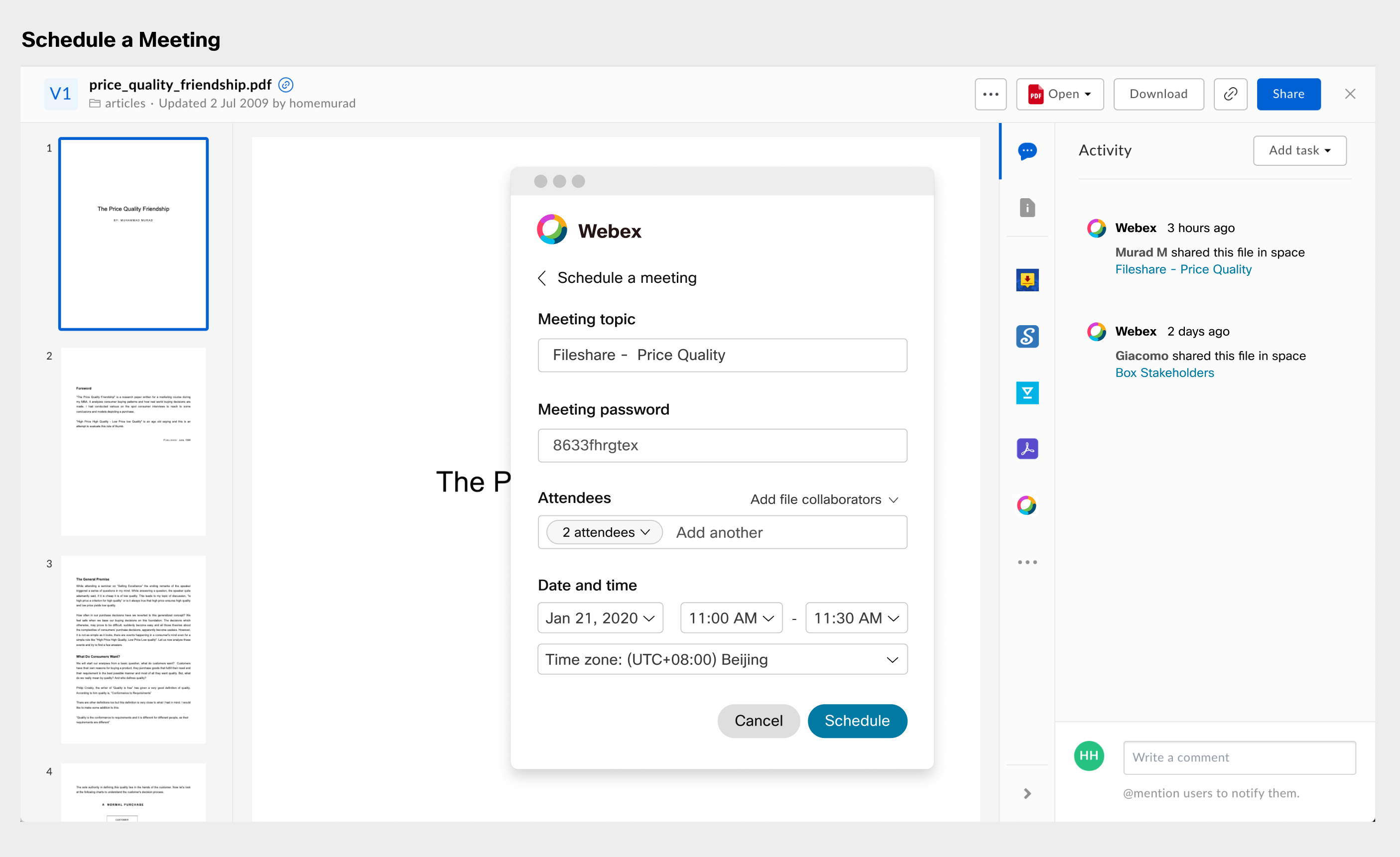Open the Activity comments sidebar icon
This screenshot has height=857, width=1400.
pyautogui.click(x=1027, y=151)
